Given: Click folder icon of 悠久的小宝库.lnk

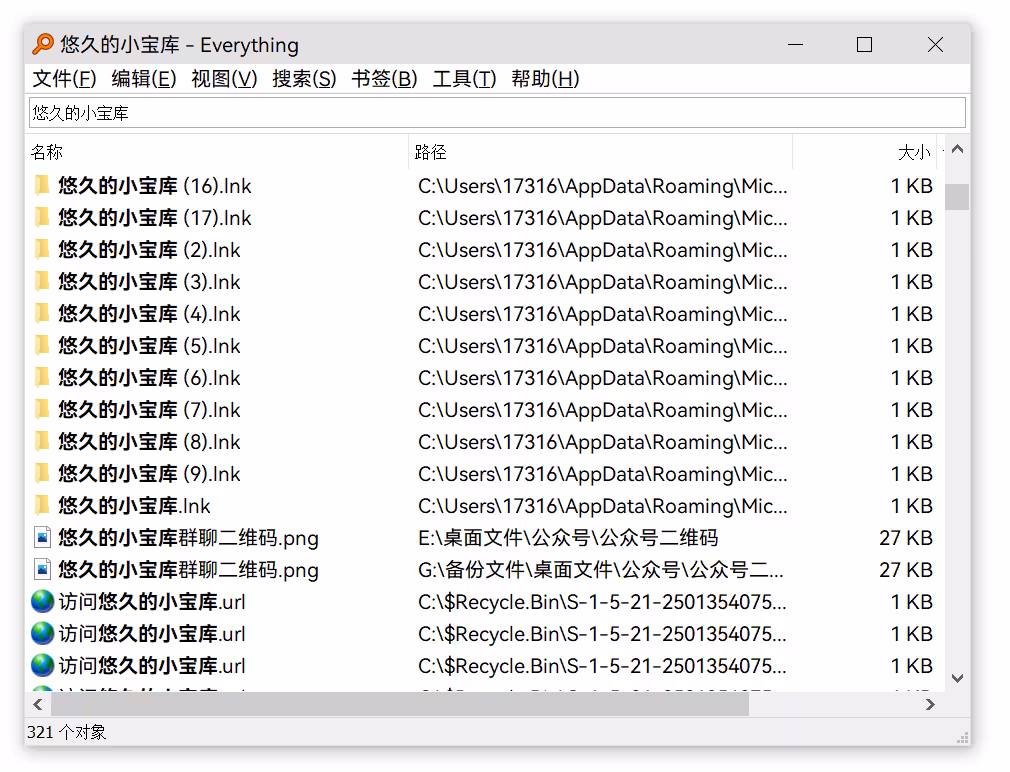Looking at the screenshot, I should (x=42, y=505).
